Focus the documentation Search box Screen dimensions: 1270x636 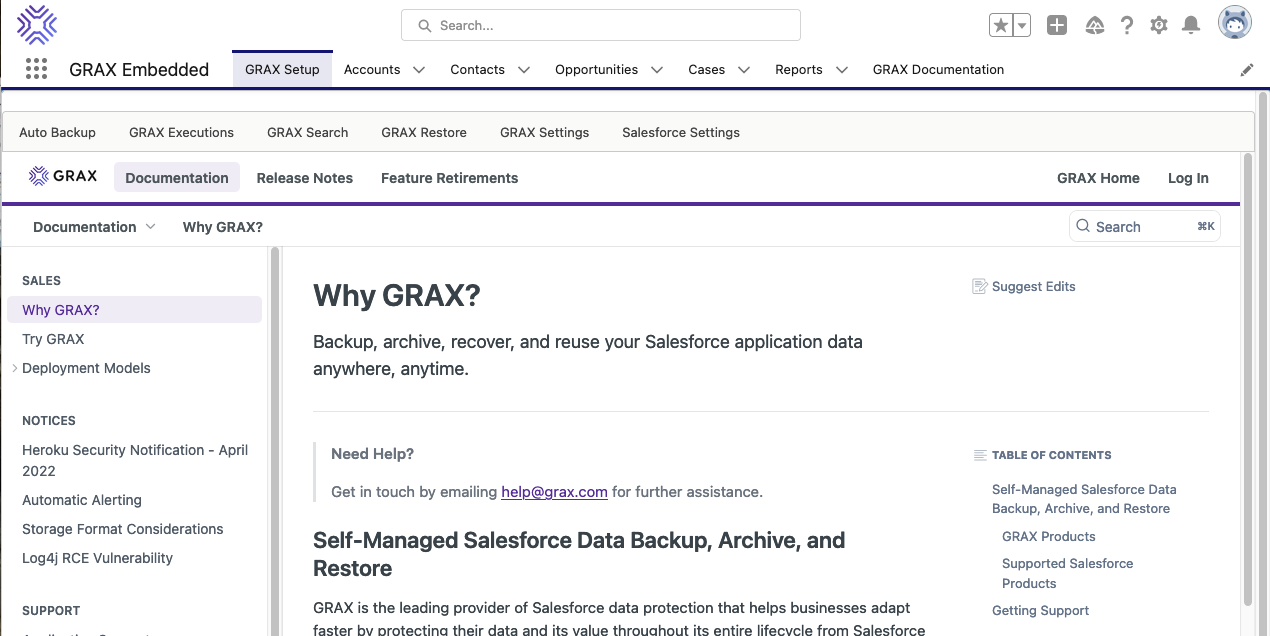[1145, 226]
